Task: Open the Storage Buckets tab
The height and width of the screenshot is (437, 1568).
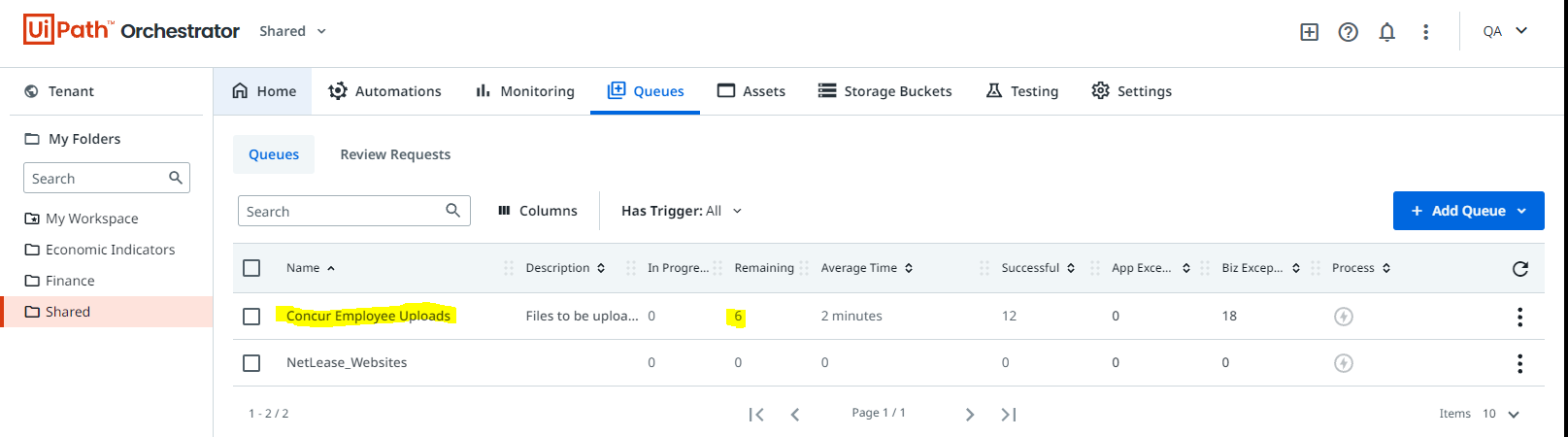Action: pos(884,91)
